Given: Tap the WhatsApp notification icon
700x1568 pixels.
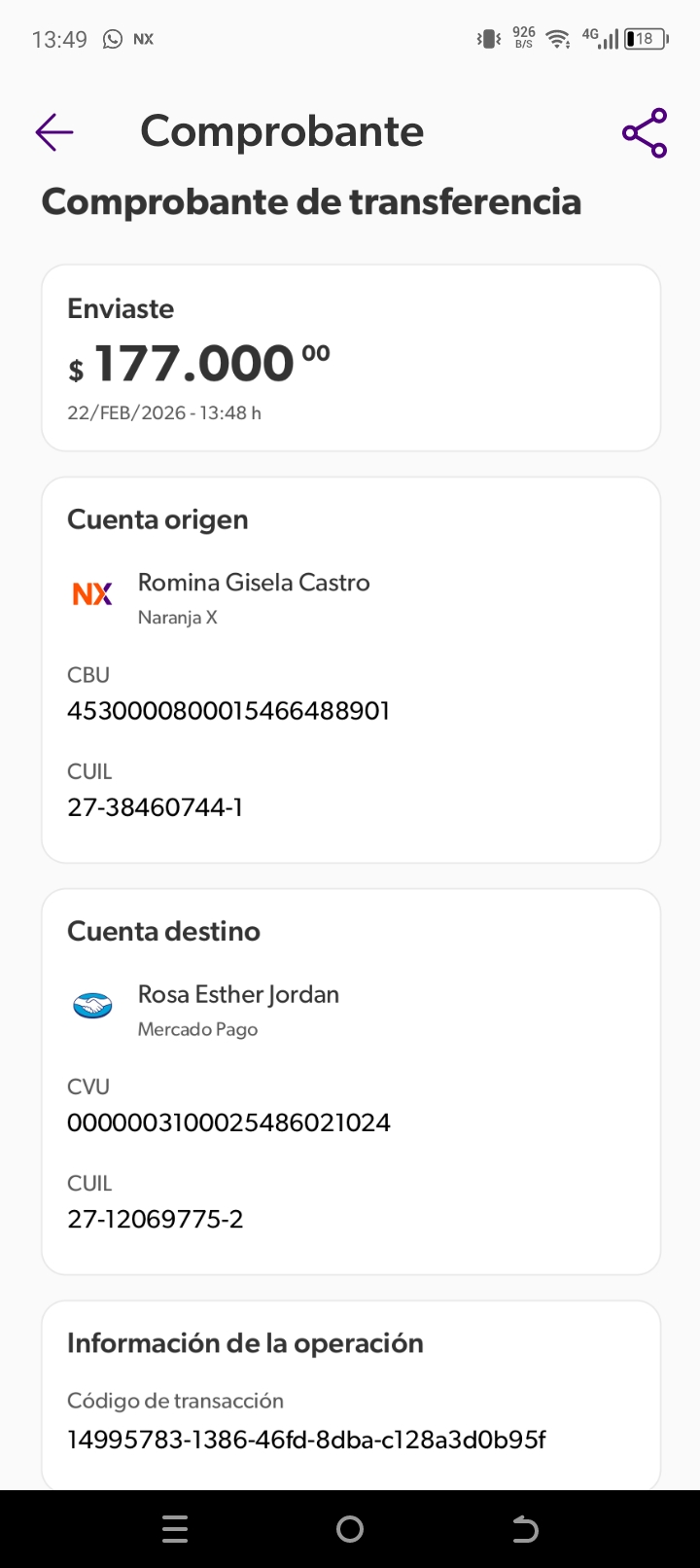Looking at the screenshot, I should [113, 39].
